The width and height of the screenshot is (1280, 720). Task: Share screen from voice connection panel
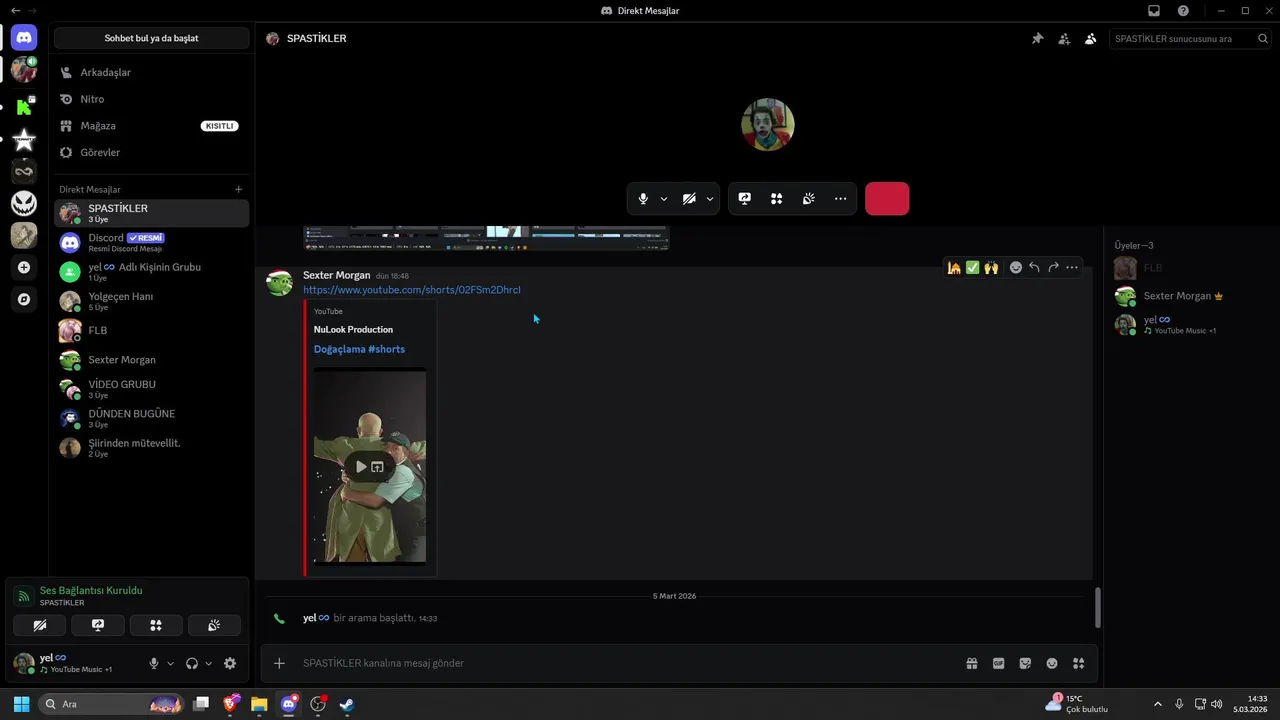coord(98,625)
